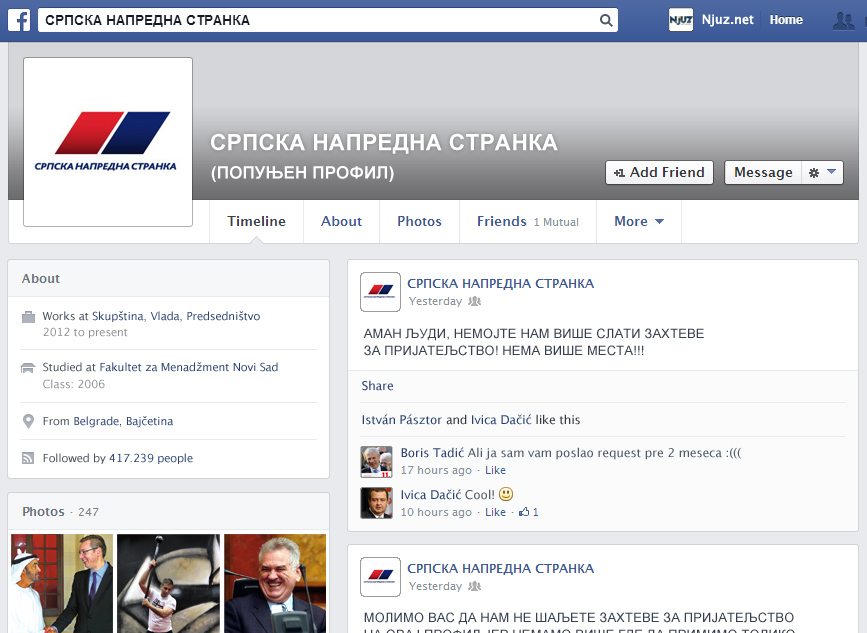Click Share under the first post
This screenshot has width=867, height=633.
pyautogui.click(x=377, y=386)
